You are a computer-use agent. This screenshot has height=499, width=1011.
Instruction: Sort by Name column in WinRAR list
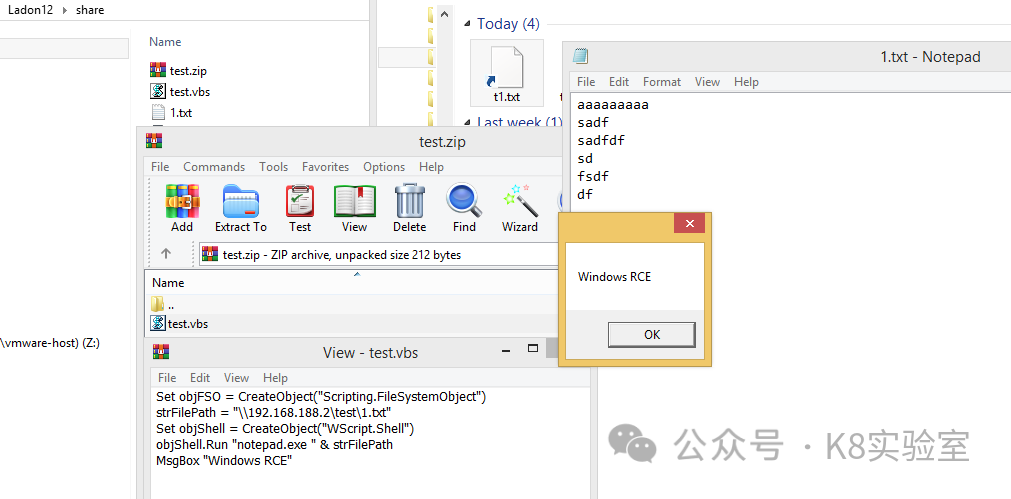coord(168,283)
